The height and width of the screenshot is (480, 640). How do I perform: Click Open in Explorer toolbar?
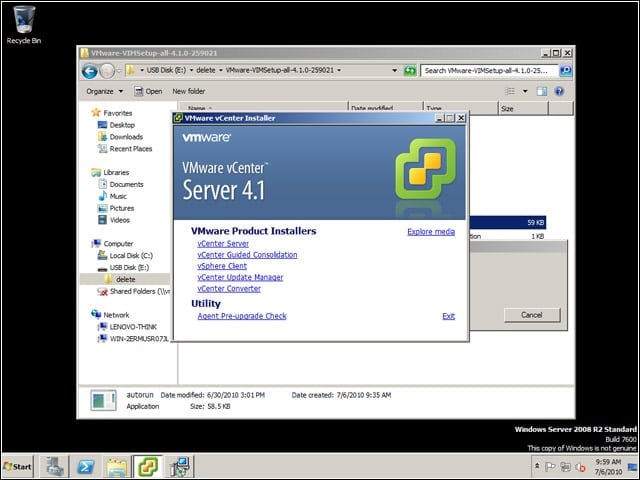pos(149,91)
